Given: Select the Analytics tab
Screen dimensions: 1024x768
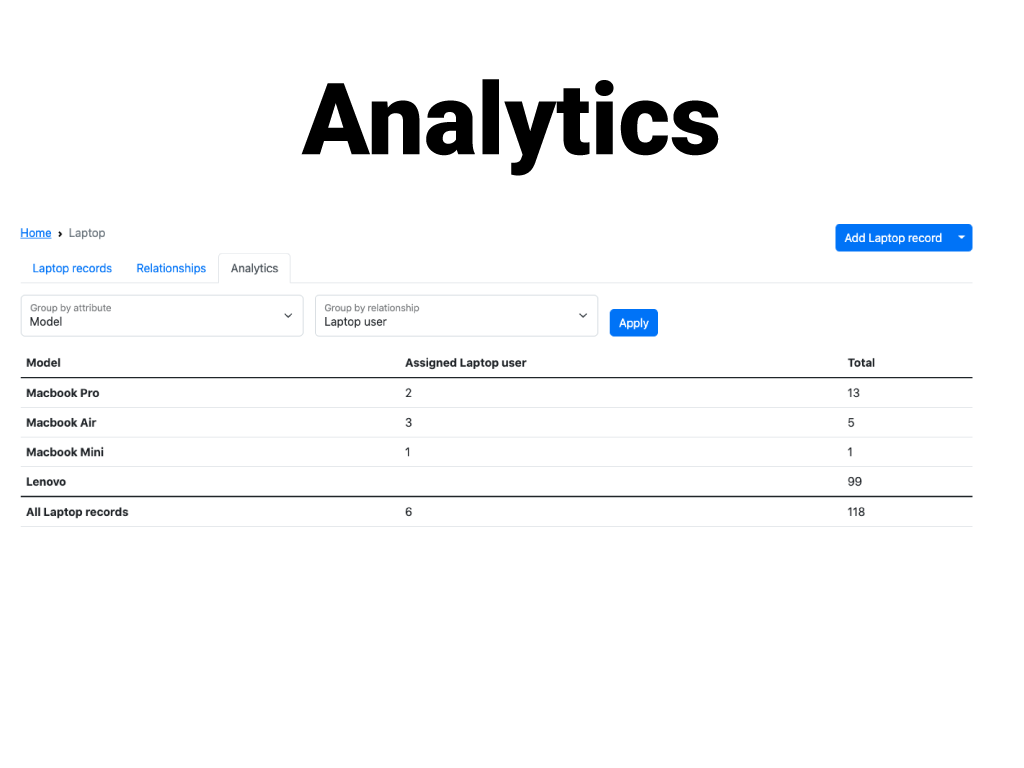Looking at the screenshot, I should pyautogui.click(x=254, y=268).
